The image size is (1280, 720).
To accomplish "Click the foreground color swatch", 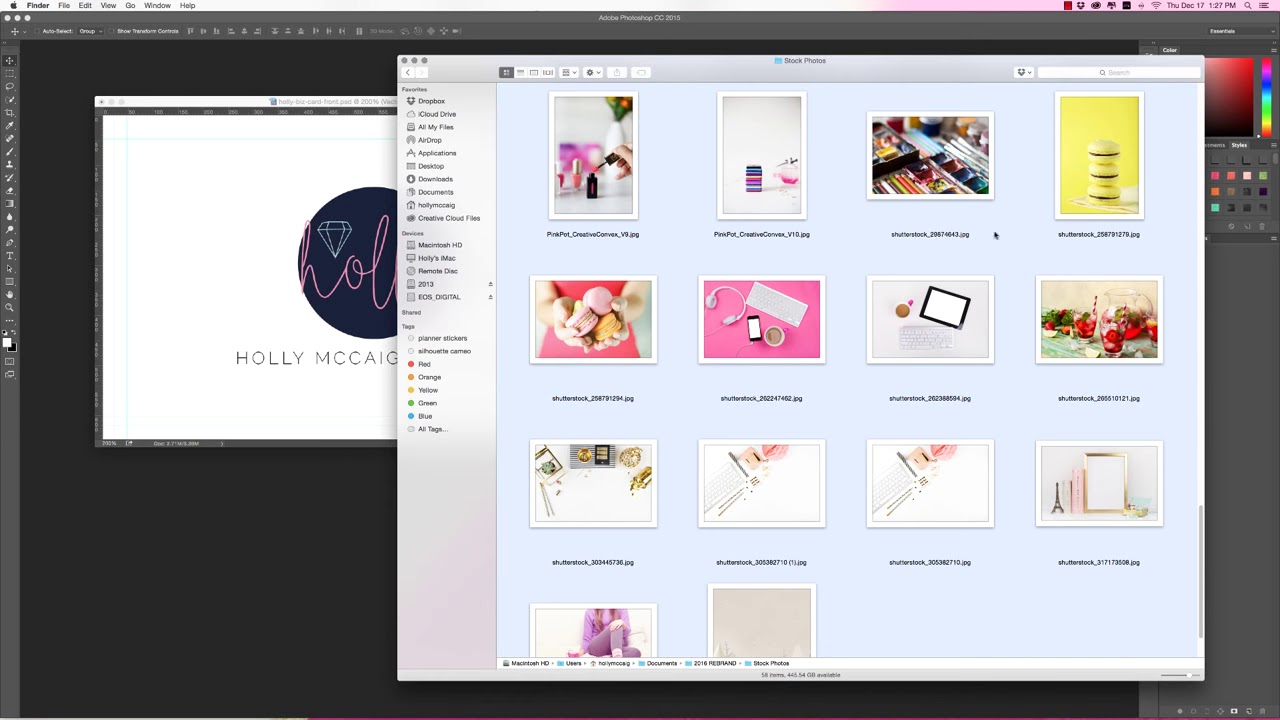I will click(x=7, y=343).
